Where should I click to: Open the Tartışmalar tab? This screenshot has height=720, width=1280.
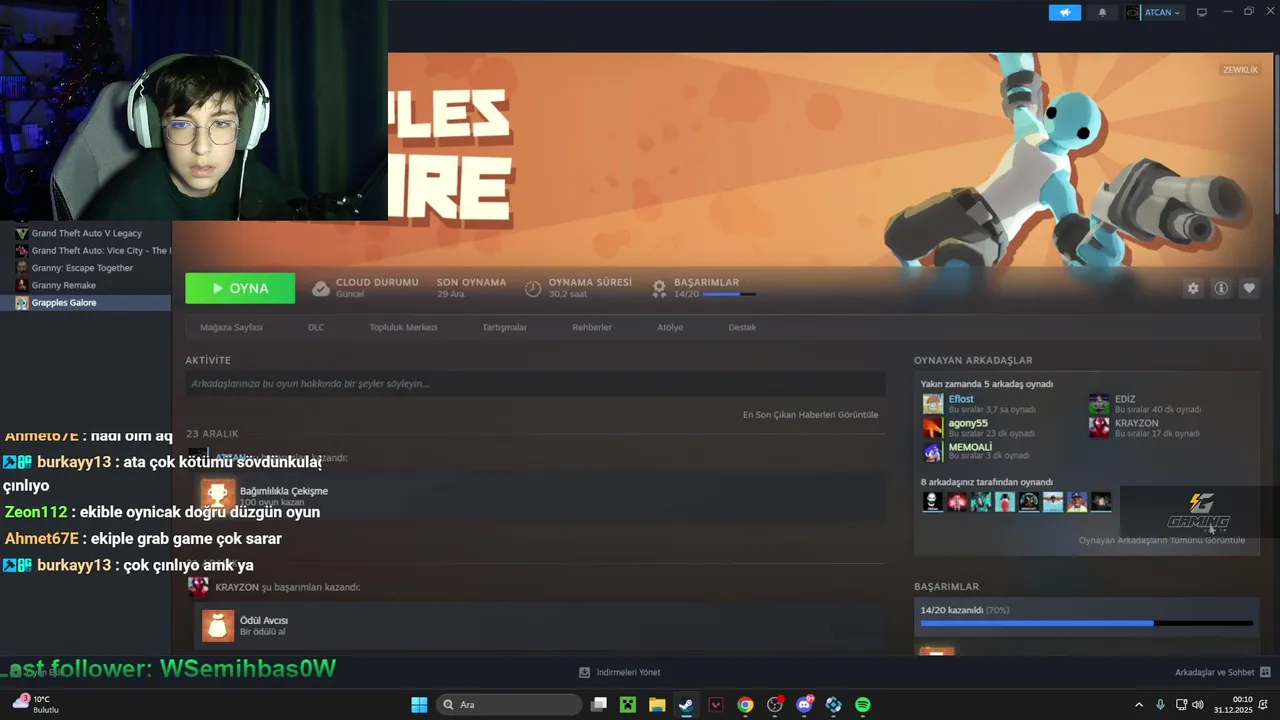coord(504,327)
